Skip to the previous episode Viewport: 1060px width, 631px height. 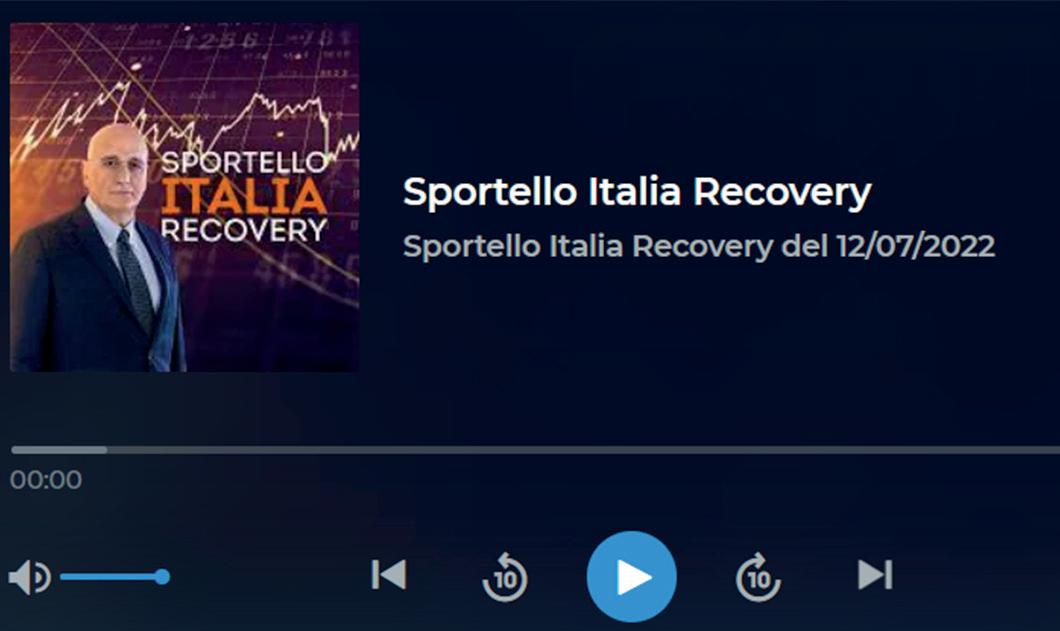[x=389, y=575]
